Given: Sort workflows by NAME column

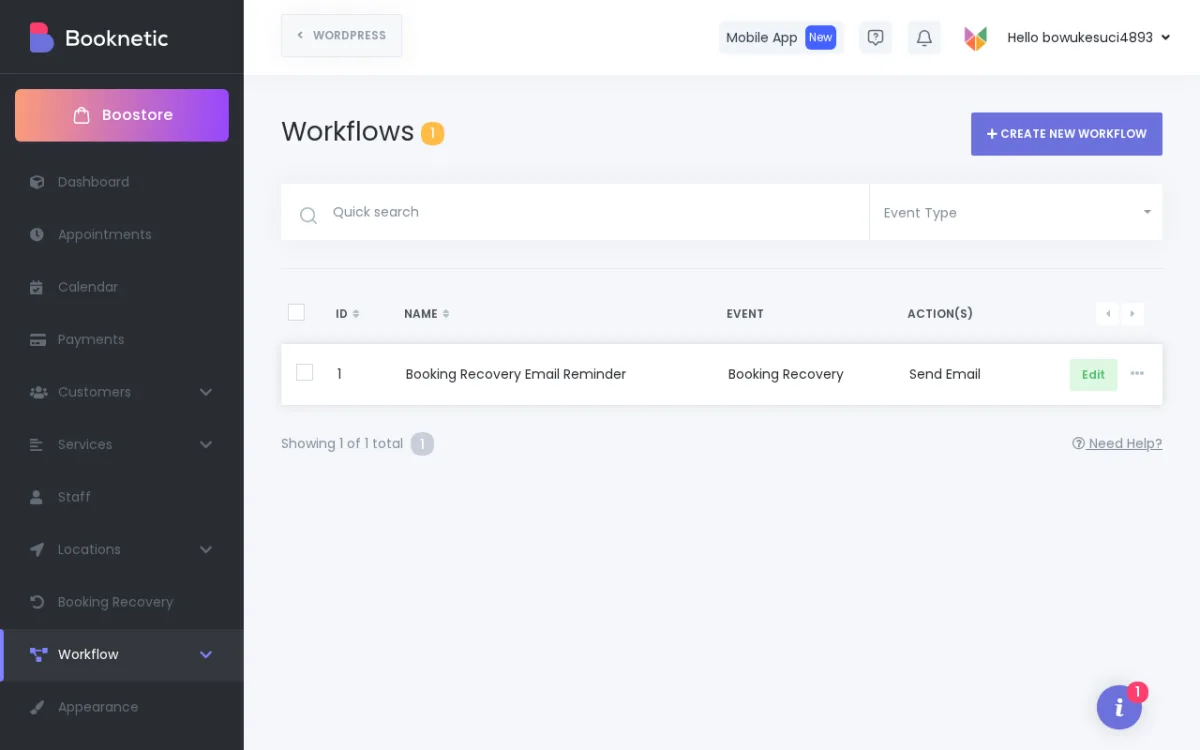Looking at the screenshot, I should (427, 314).
